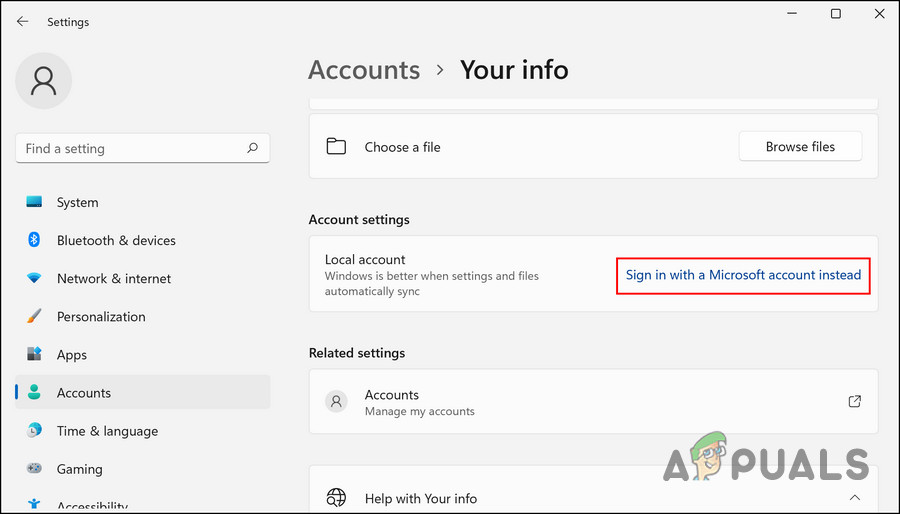Open System settings
Image resolution: width=900 pixels, height=514 pixels.
(142, 202)
